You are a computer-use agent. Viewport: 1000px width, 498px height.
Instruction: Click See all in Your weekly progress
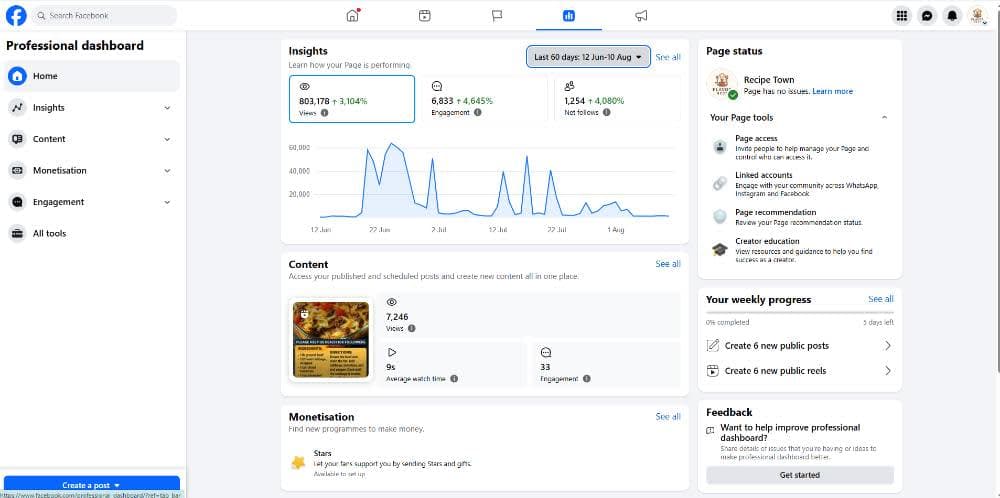[881, 299]
